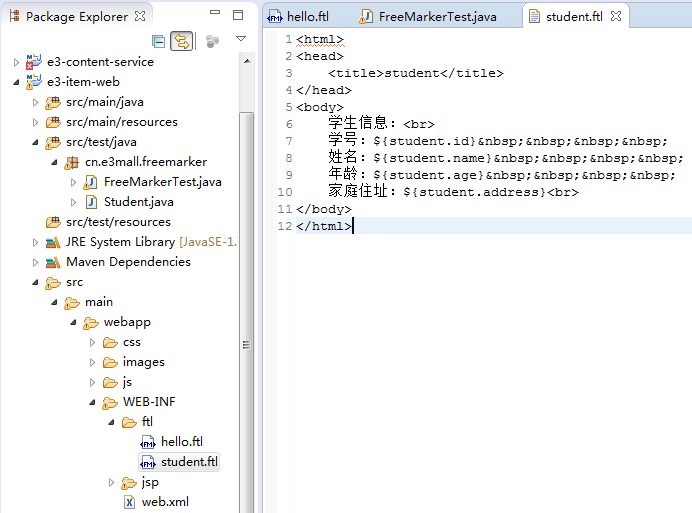Click the student.ftl file icon in the tree
The image size is (692, 513).
(148, 462)
